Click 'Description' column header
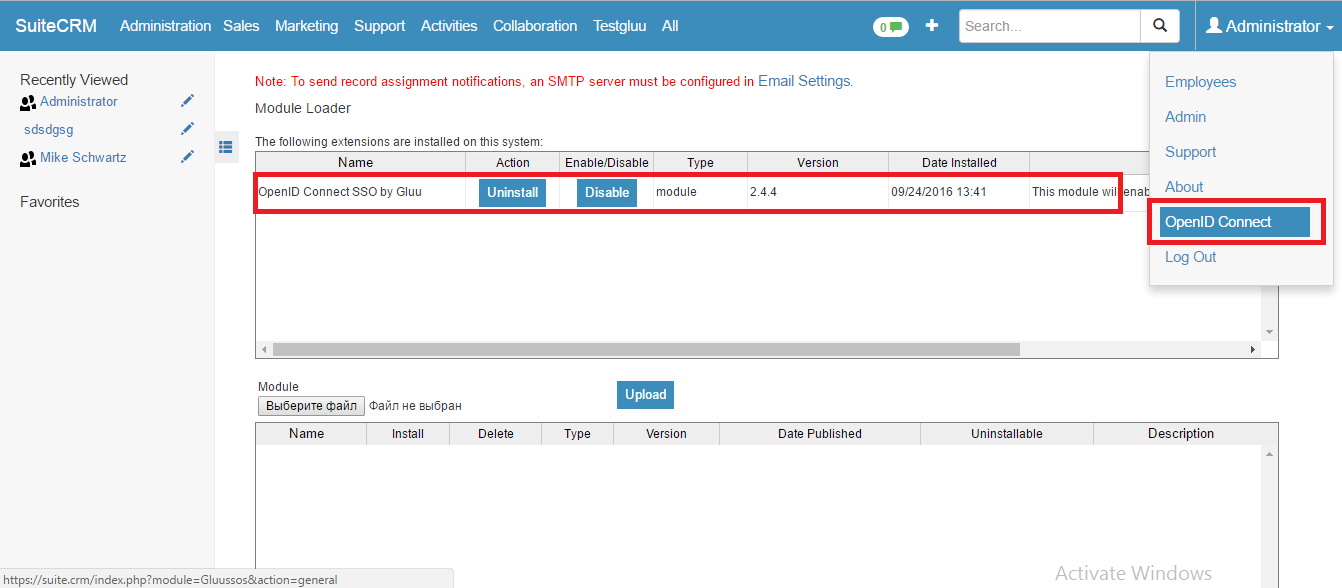 [1181, 434]
